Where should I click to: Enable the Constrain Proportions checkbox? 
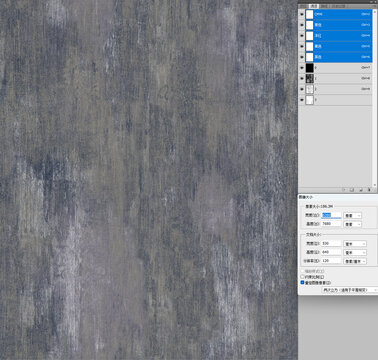pyautogui.click(x=303, y=277)
